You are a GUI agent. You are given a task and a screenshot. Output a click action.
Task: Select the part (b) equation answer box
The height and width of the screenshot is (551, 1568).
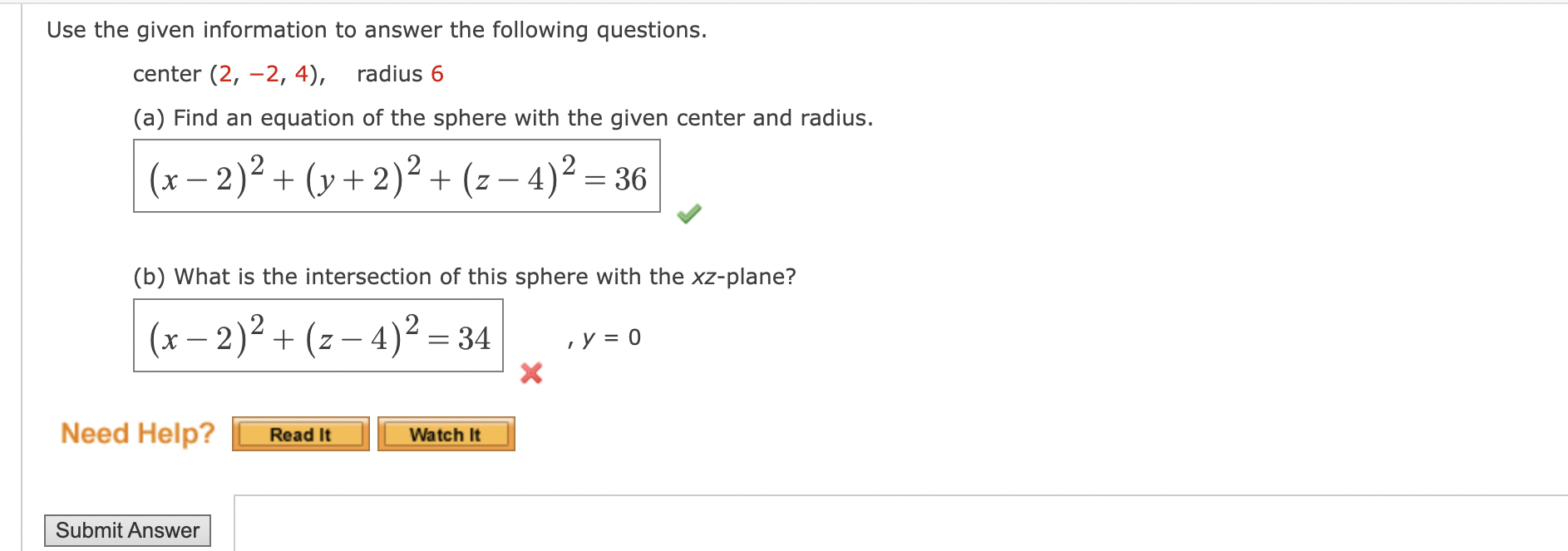pos(320,336)
